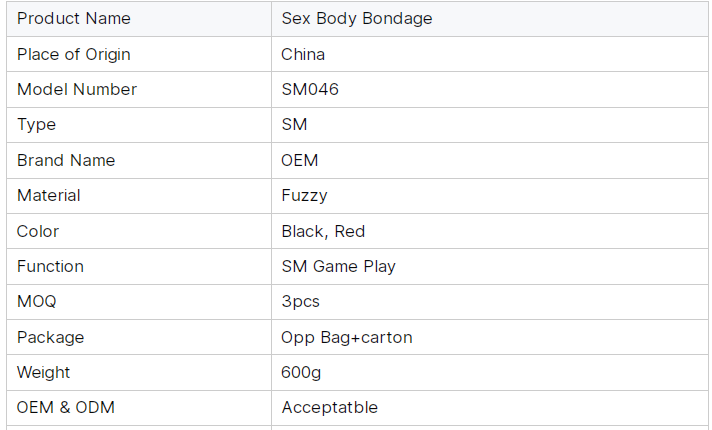
Task: Select the OEM brand value
Action: click(x=300, y=160)
